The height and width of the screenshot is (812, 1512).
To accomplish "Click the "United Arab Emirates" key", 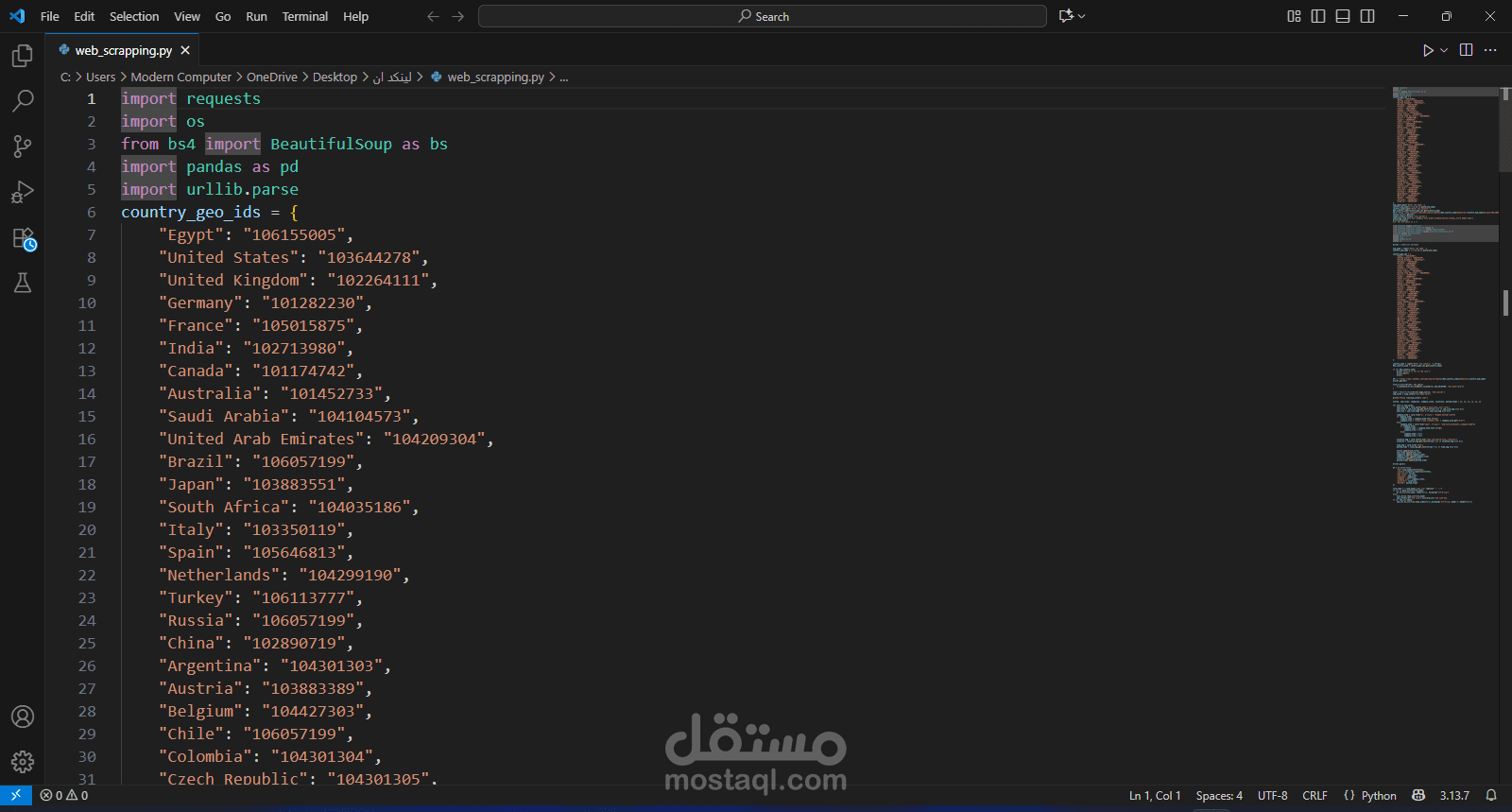I will click(261, 439).
